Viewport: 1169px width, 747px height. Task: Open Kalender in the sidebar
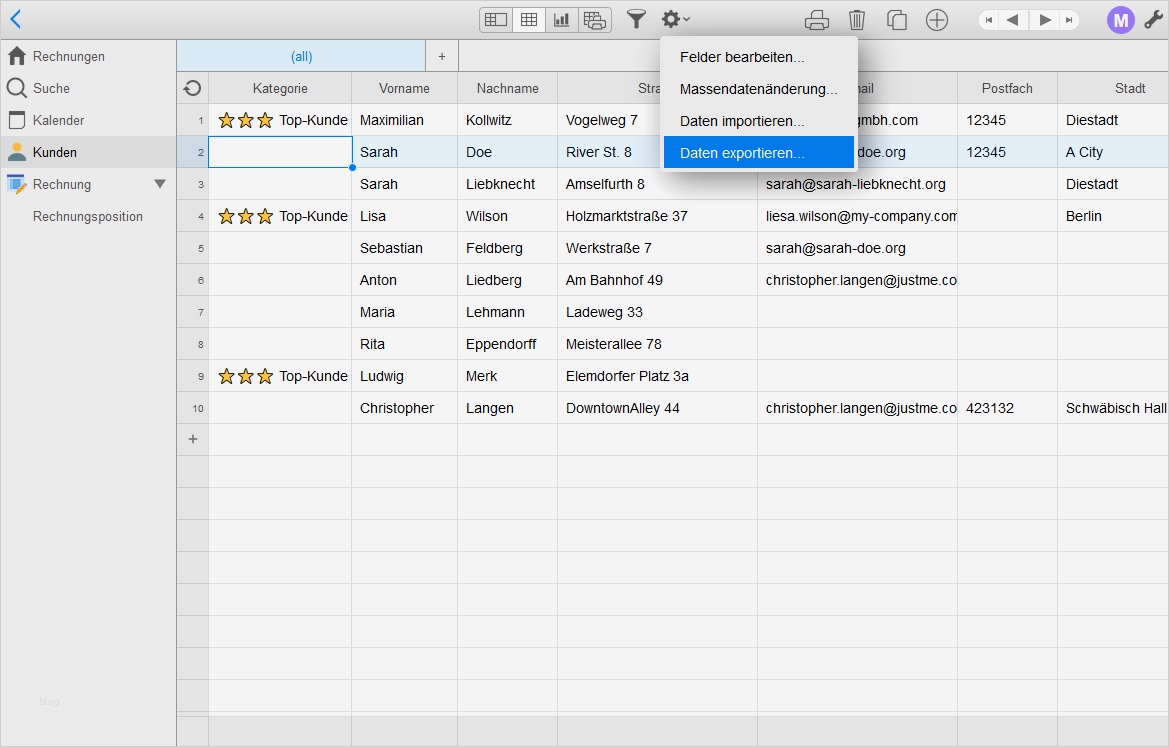point(58,120)
